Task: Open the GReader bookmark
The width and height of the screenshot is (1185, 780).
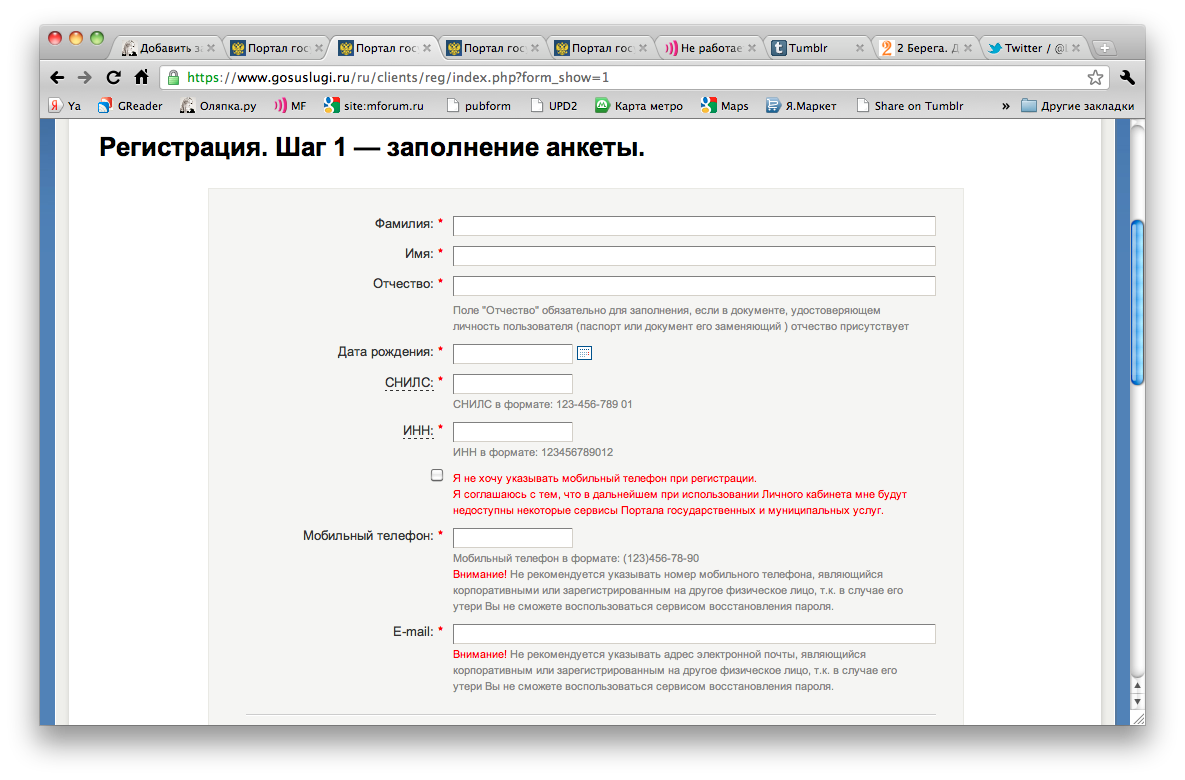Action: (x=130, y=106)
